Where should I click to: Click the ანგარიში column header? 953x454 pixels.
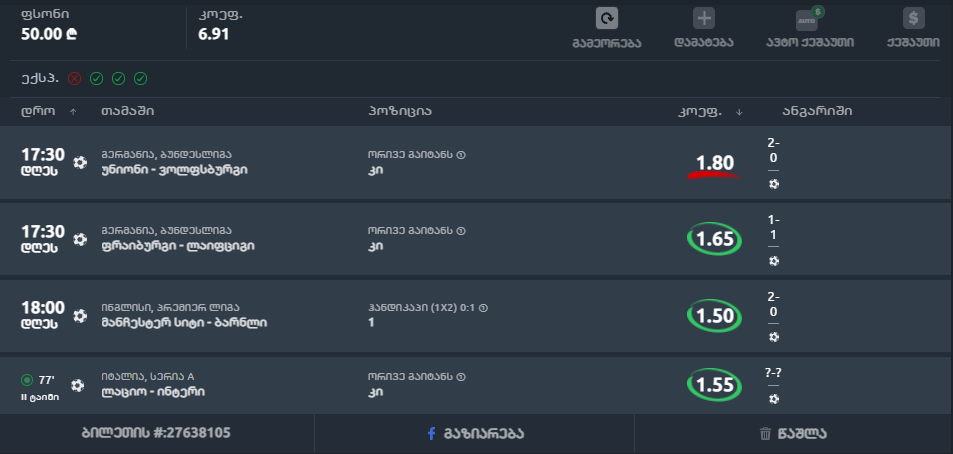tap(817, 110)
